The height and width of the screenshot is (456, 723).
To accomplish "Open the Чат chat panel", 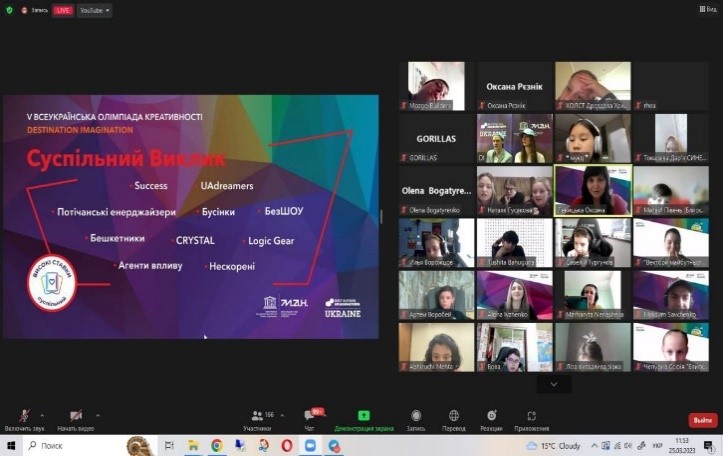I will 309,420.
